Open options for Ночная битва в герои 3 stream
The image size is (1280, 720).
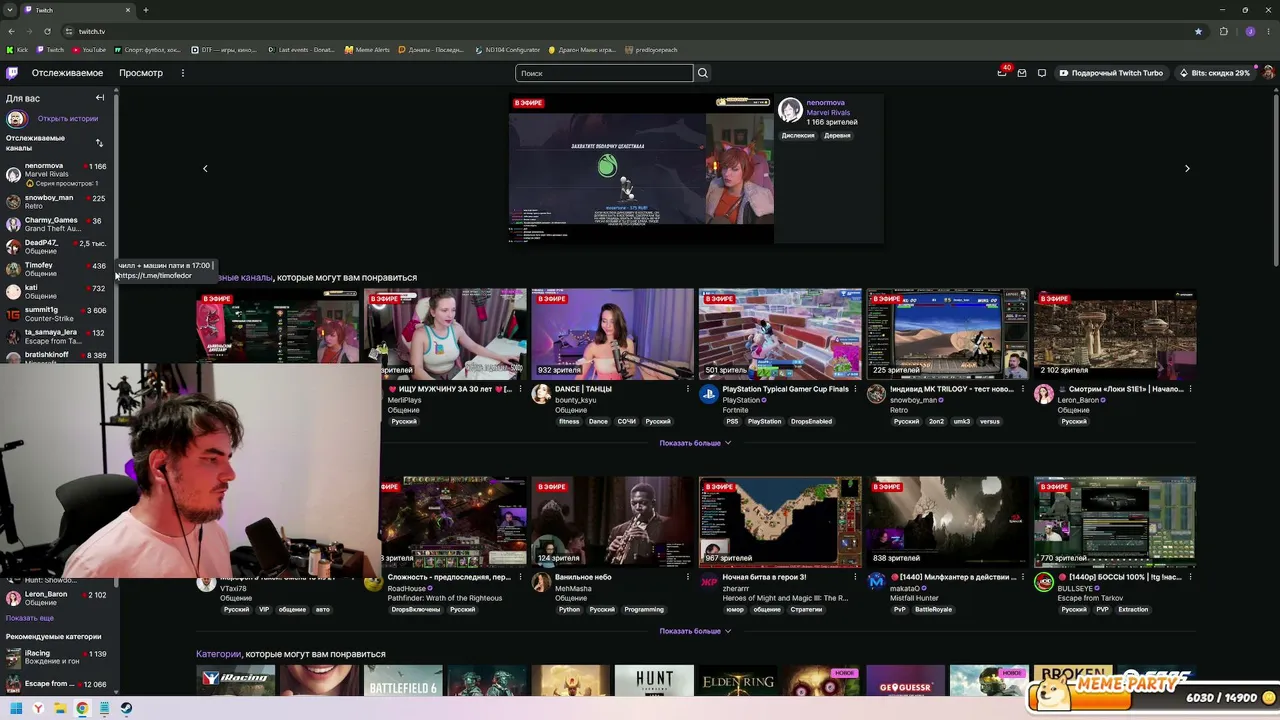[x=855, y=577]
